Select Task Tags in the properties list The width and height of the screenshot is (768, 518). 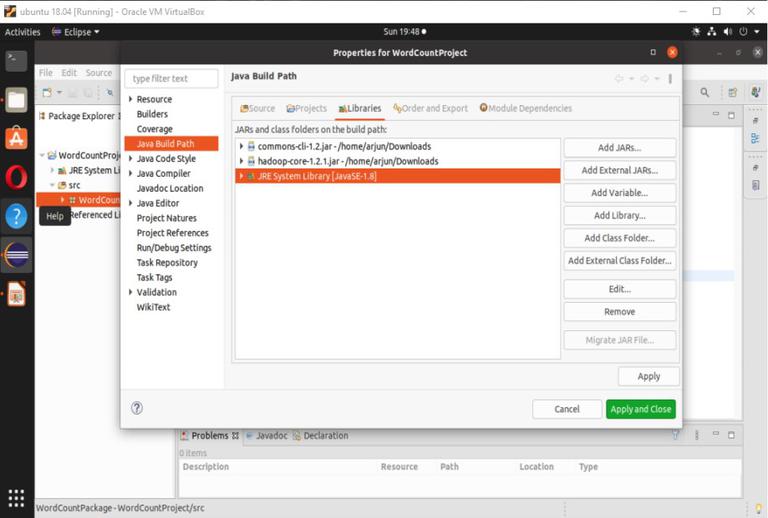pyautogui.click(x=154, y=277)
